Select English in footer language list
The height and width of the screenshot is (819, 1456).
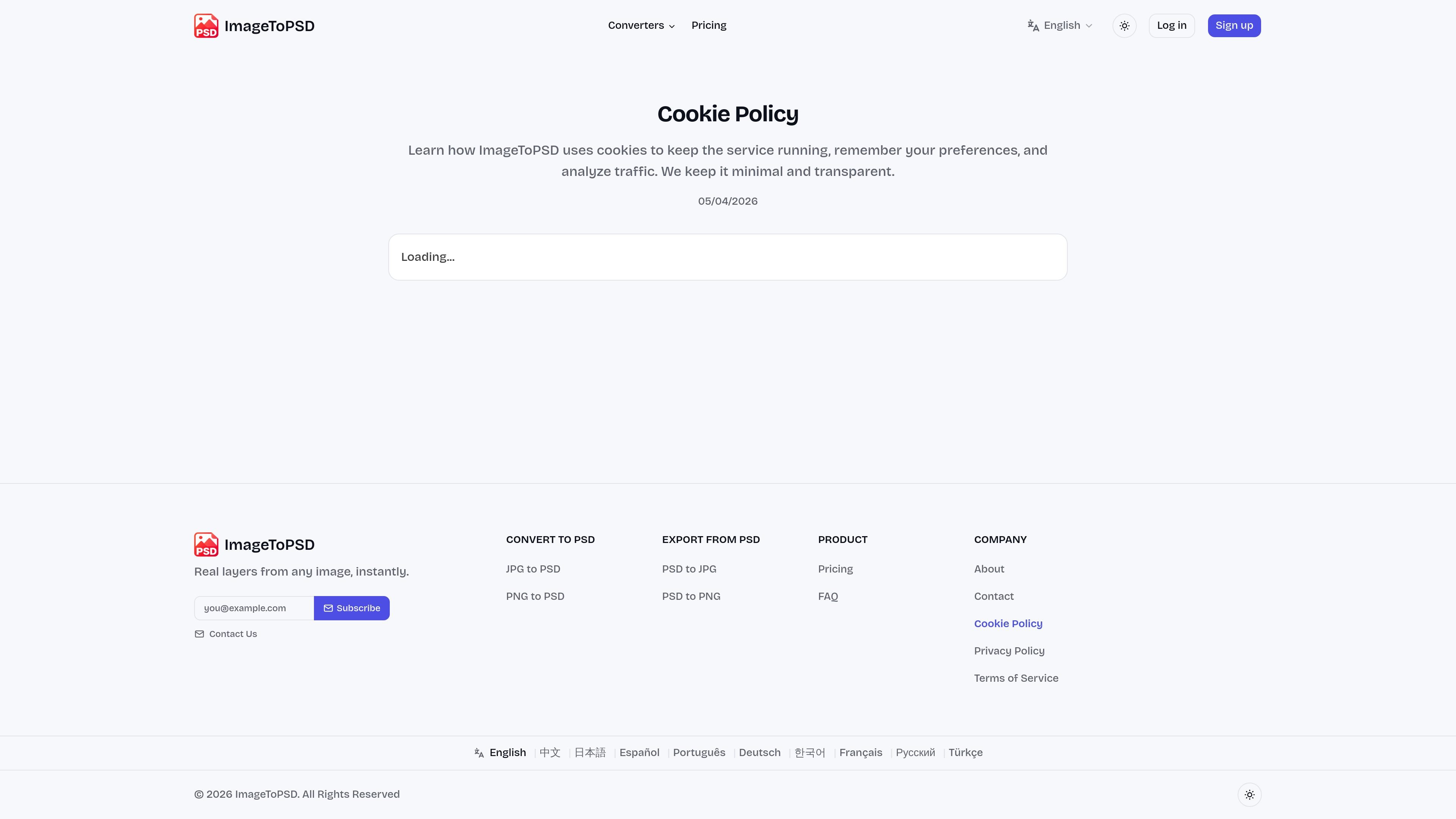pyautogui.click(x=507, y=752)
